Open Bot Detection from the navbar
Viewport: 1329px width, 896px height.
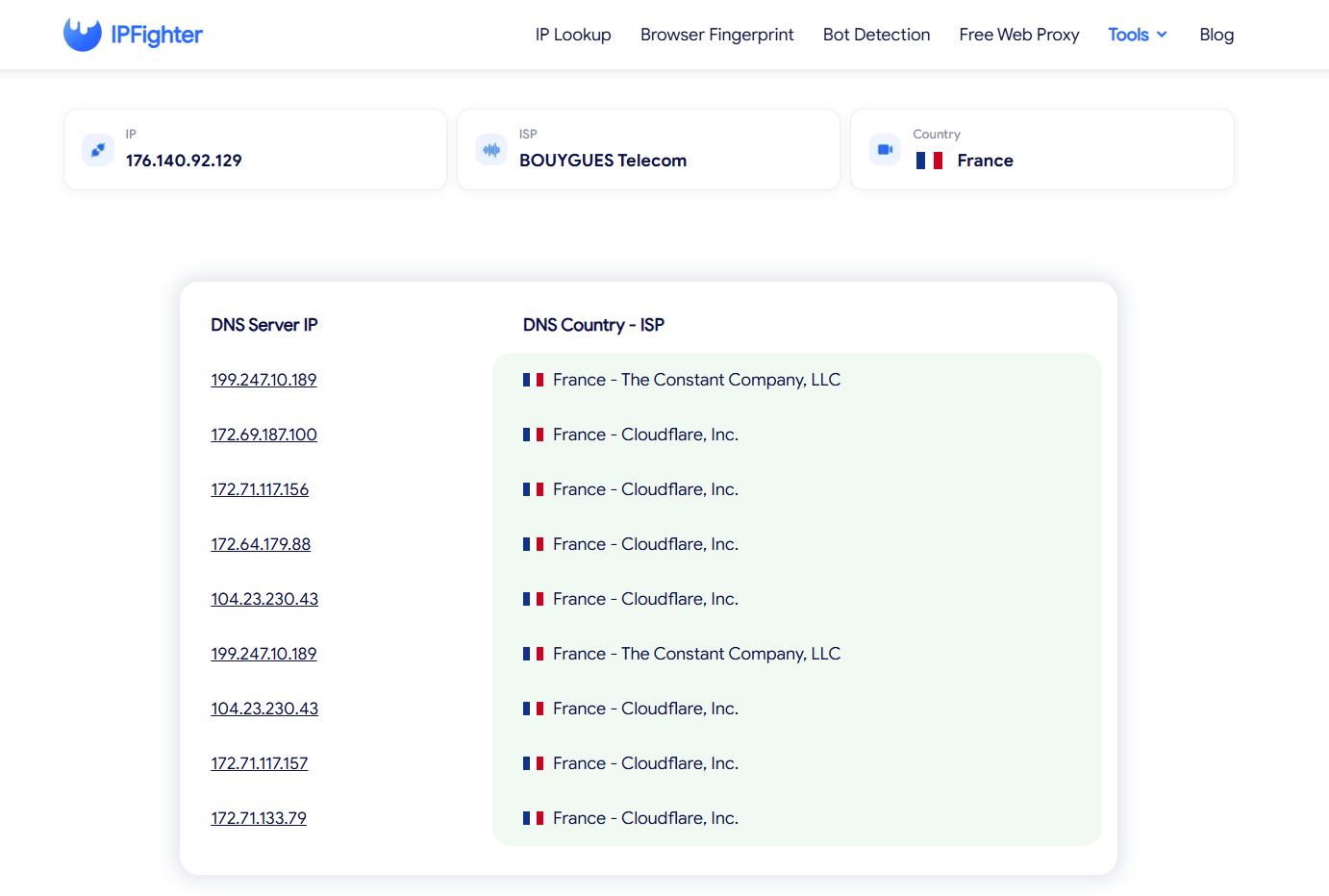877,35
